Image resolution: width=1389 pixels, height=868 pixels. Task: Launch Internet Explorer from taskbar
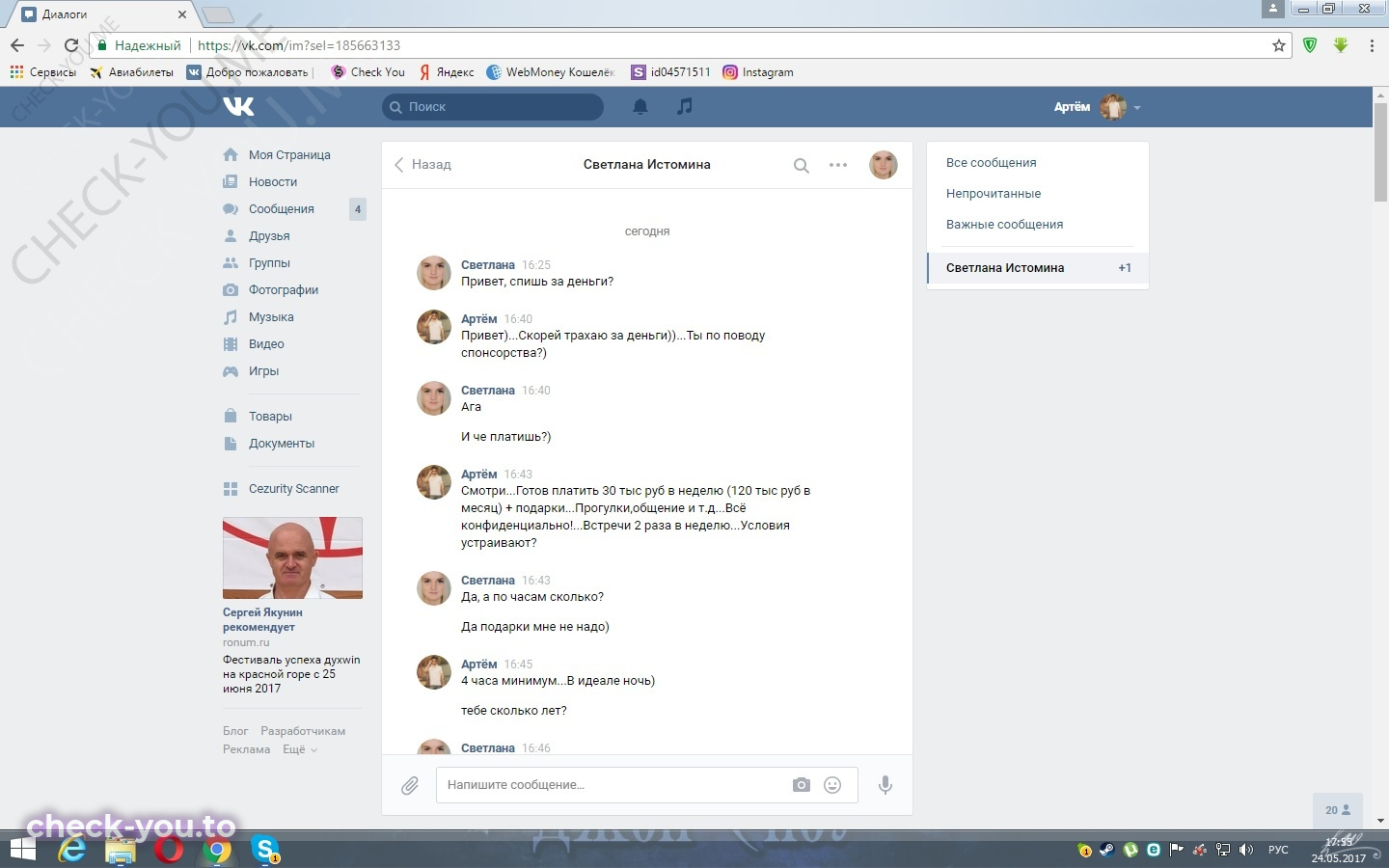tap(71, 850)
